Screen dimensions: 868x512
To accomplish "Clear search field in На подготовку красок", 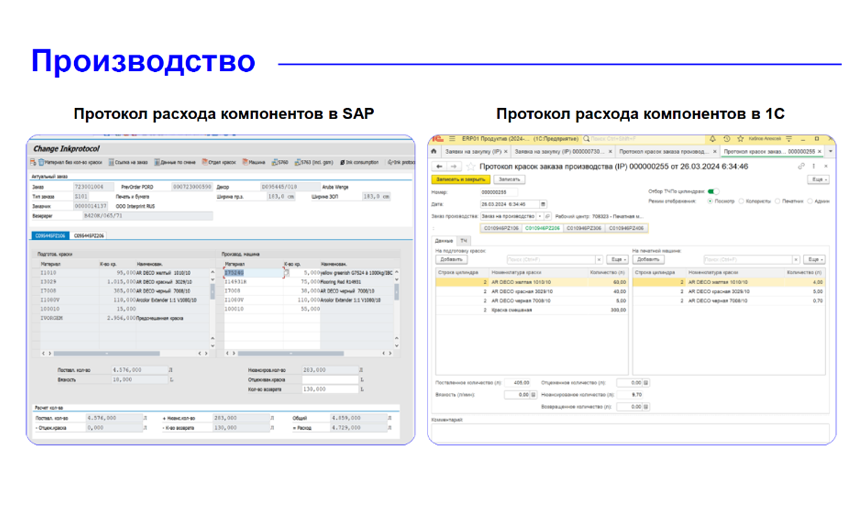I will (598, 259).
